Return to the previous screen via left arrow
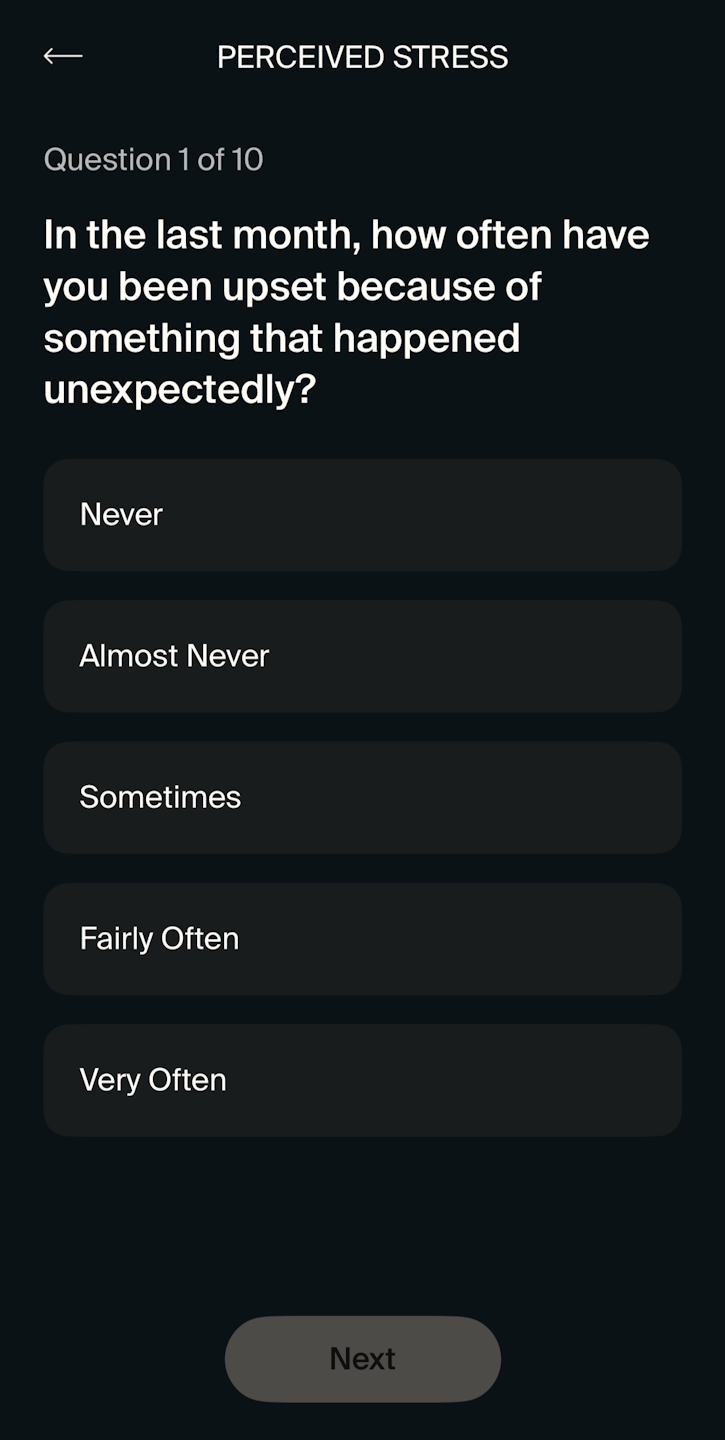The height and width of the screenshot is (1440, 725). pyautogui.click(x=63, y=57)
